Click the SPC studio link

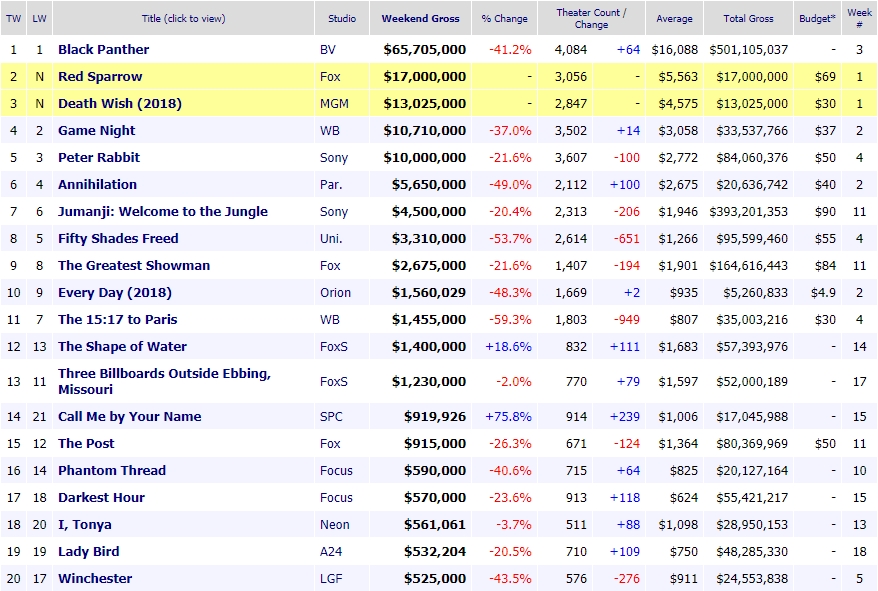[331, 416]
